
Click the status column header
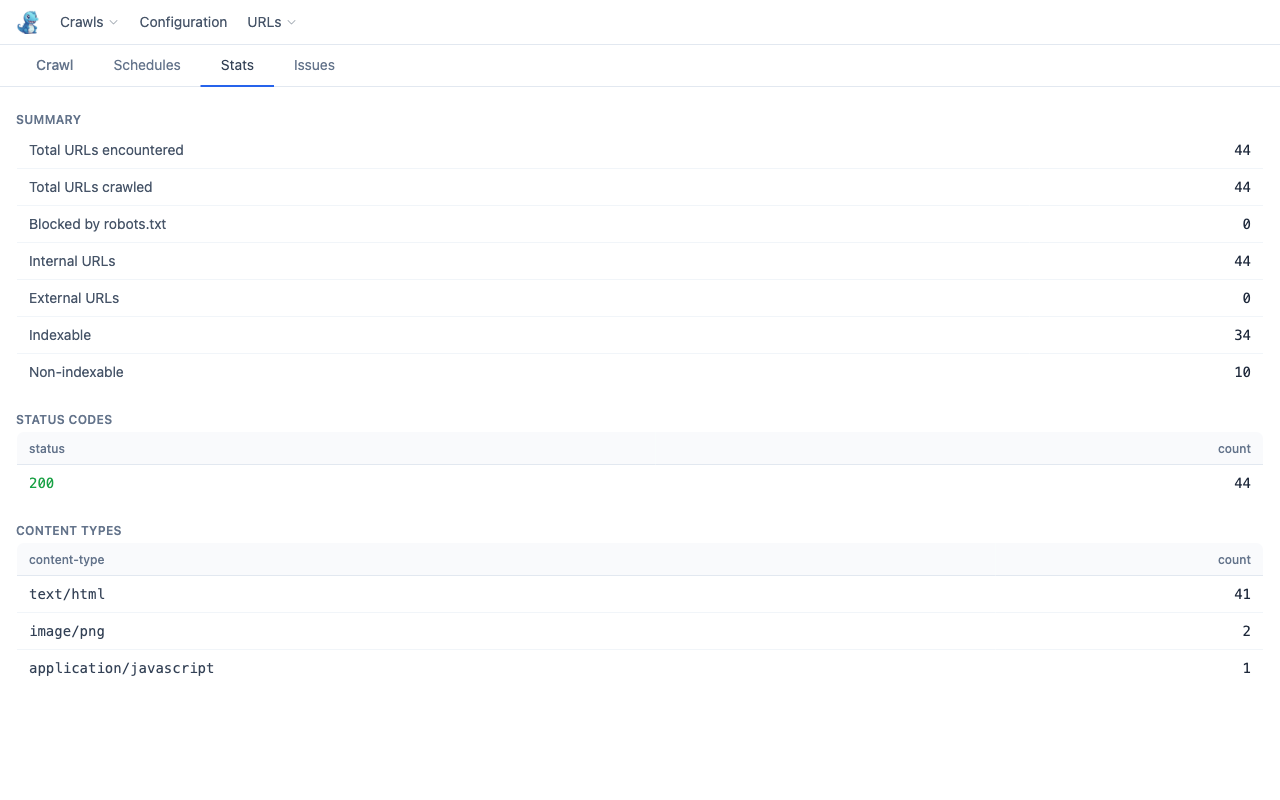coord(47,449)
